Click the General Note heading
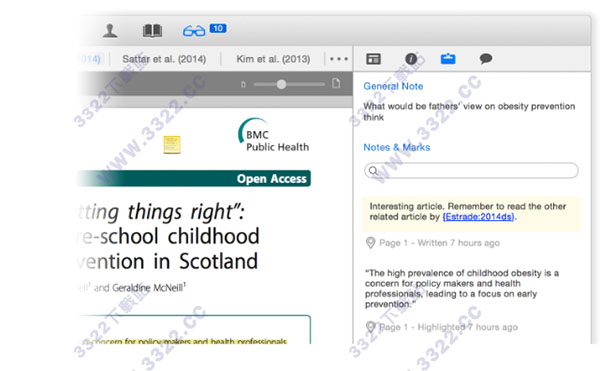The image size is (600, 371). 393,86
